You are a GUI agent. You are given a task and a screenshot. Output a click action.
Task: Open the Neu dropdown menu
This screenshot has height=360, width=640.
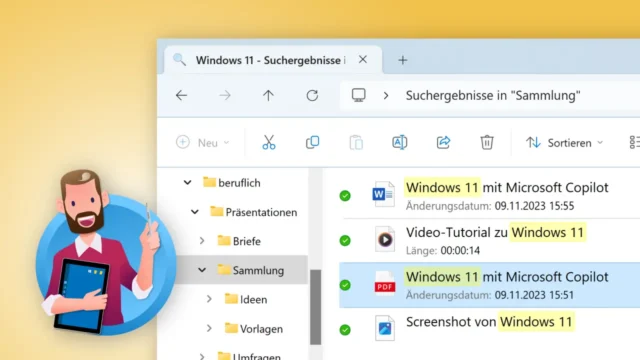203,143
